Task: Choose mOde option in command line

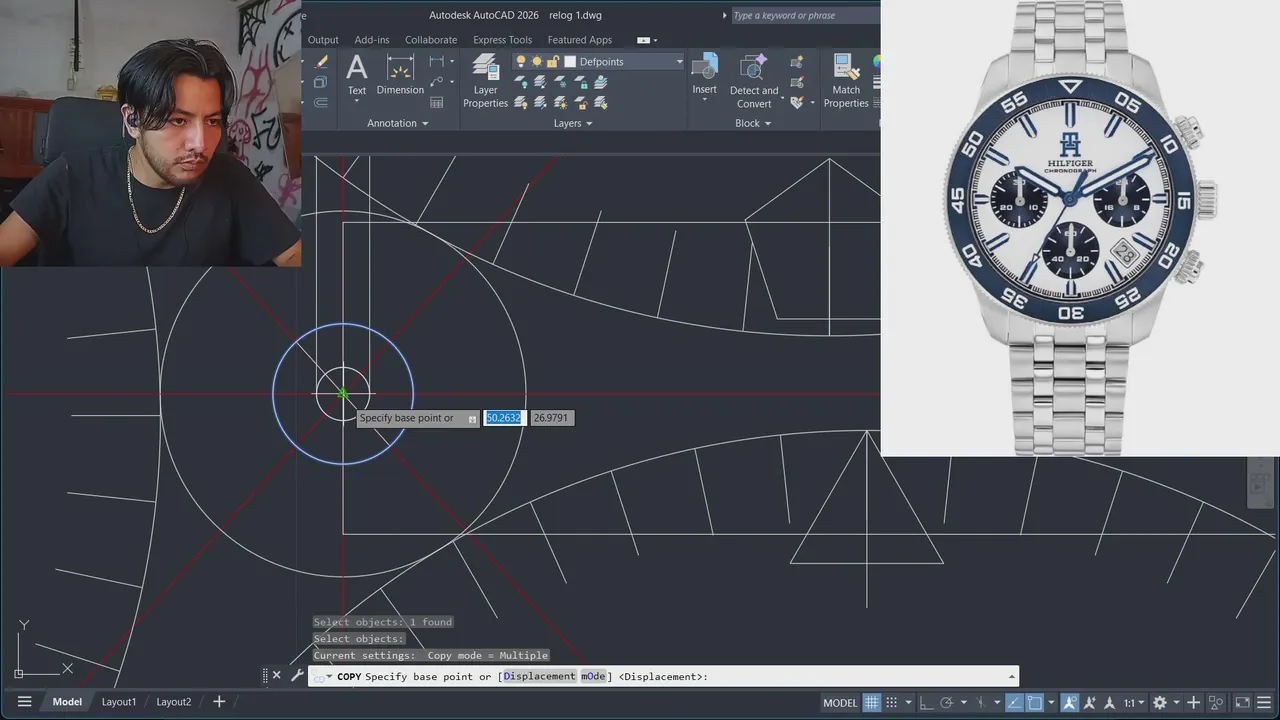Action: click(x=593, y=677)
